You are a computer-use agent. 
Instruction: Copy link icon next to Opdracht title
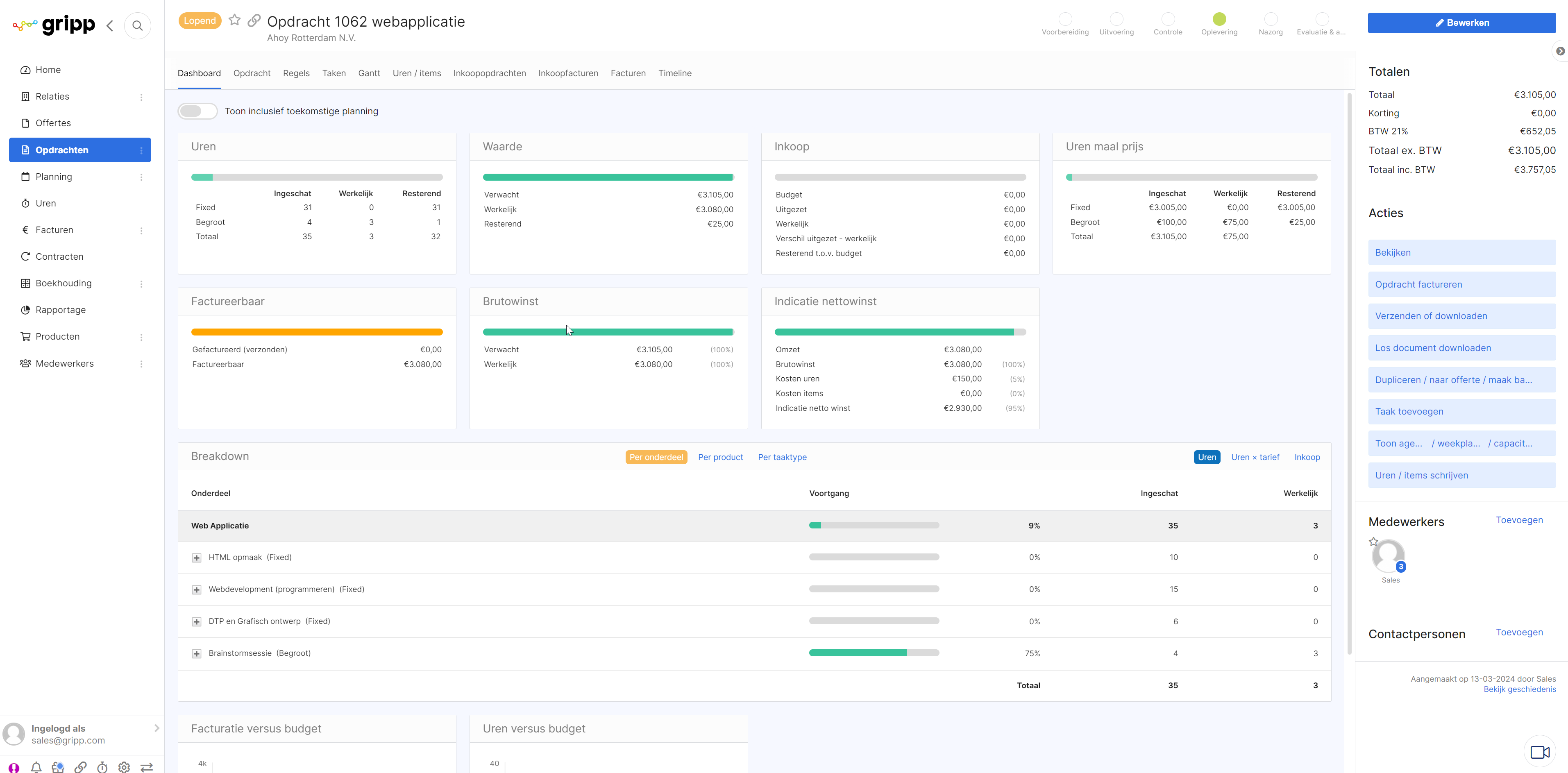(x=254, y=20)
